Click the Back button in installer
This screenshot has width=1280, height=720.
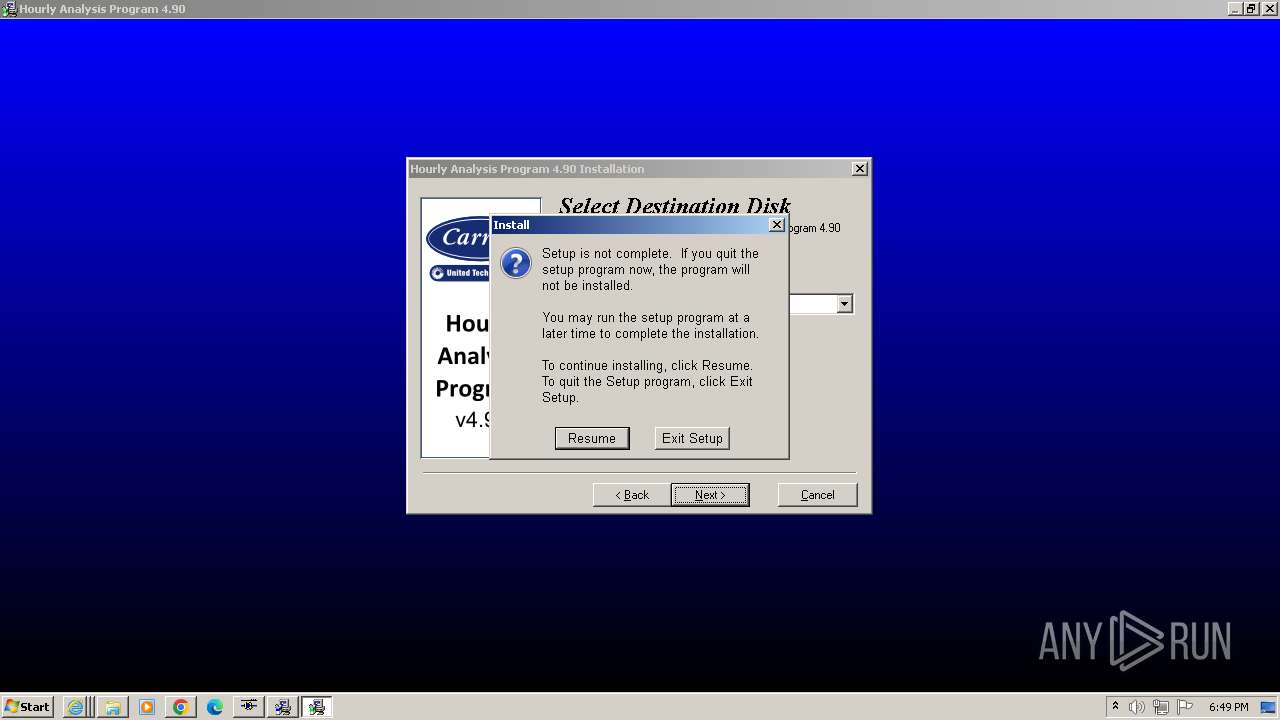[632, 495]
